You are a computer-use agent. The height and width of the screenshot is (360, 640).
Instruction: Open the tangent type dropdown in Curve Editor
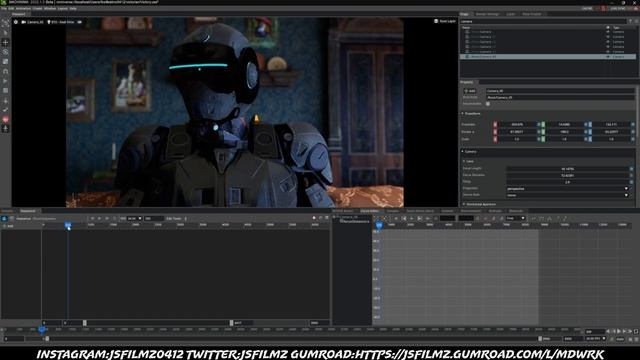516,219
